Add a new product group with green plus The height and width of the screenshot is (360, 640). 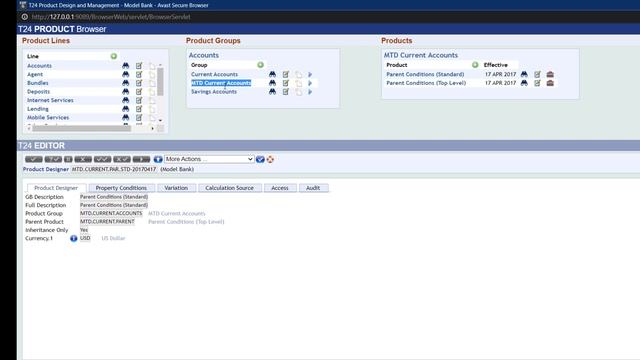point(260,65)
